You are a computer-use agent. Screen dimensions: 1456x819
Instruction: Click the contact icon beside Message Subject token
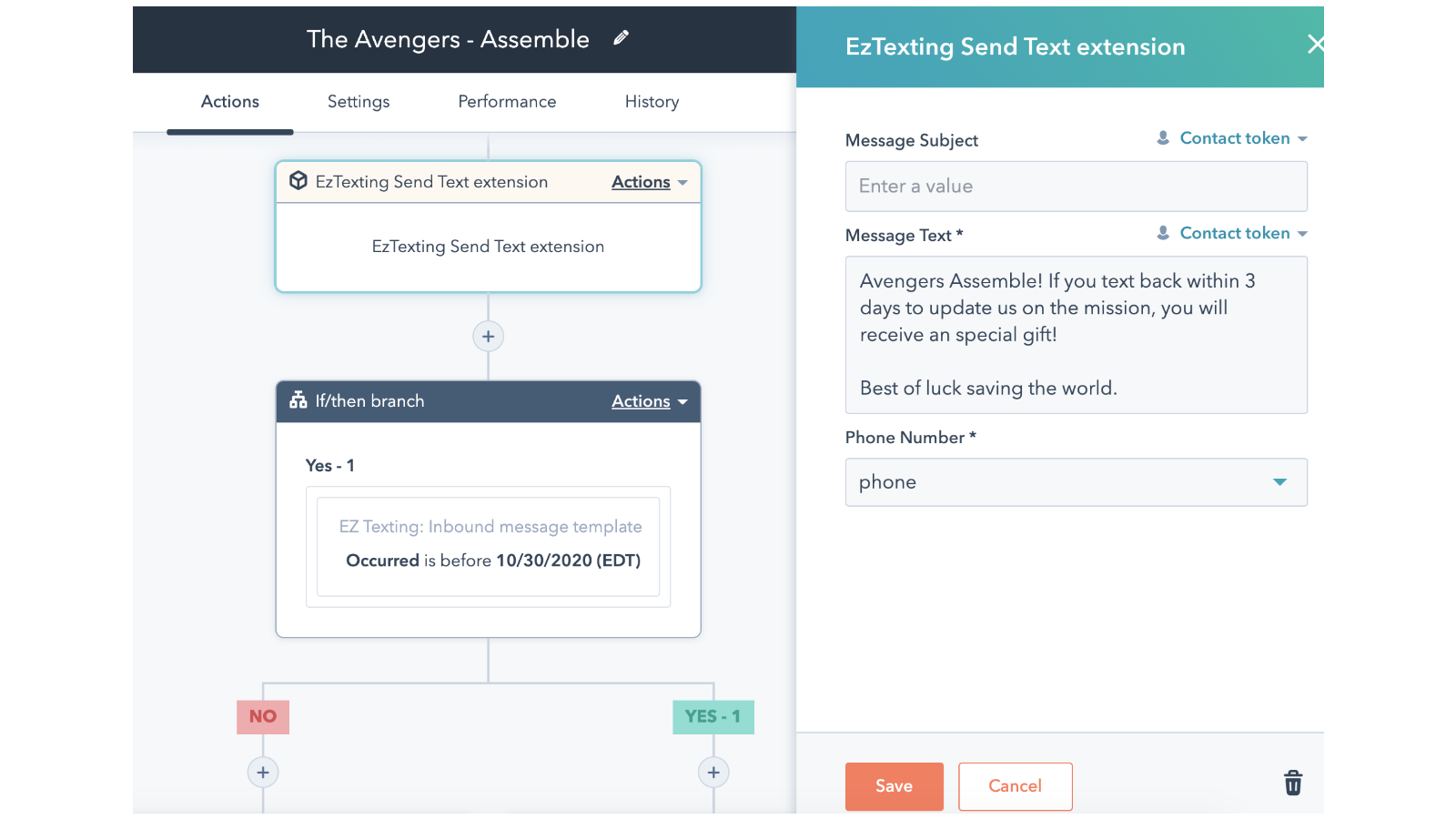point(1162,138)
